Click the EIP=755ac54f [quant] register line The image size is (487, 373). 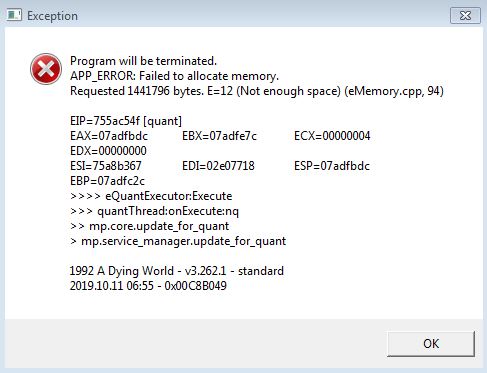[x=126, y=121]
